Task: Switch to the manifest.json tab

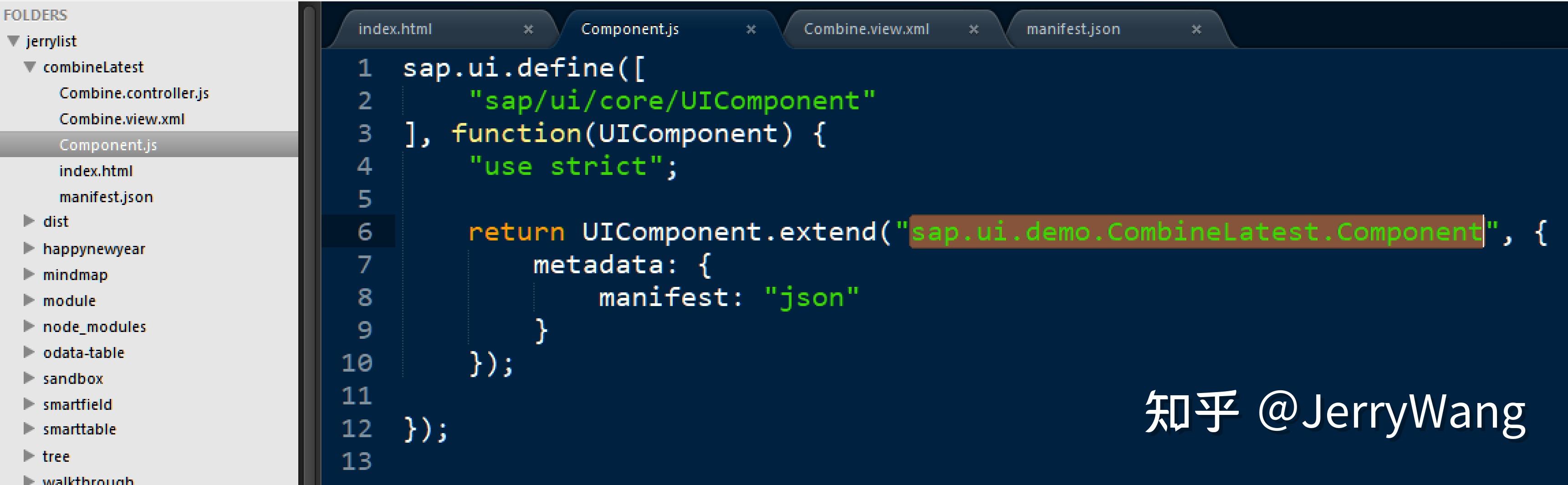Action: click(x=1073, y=29)
